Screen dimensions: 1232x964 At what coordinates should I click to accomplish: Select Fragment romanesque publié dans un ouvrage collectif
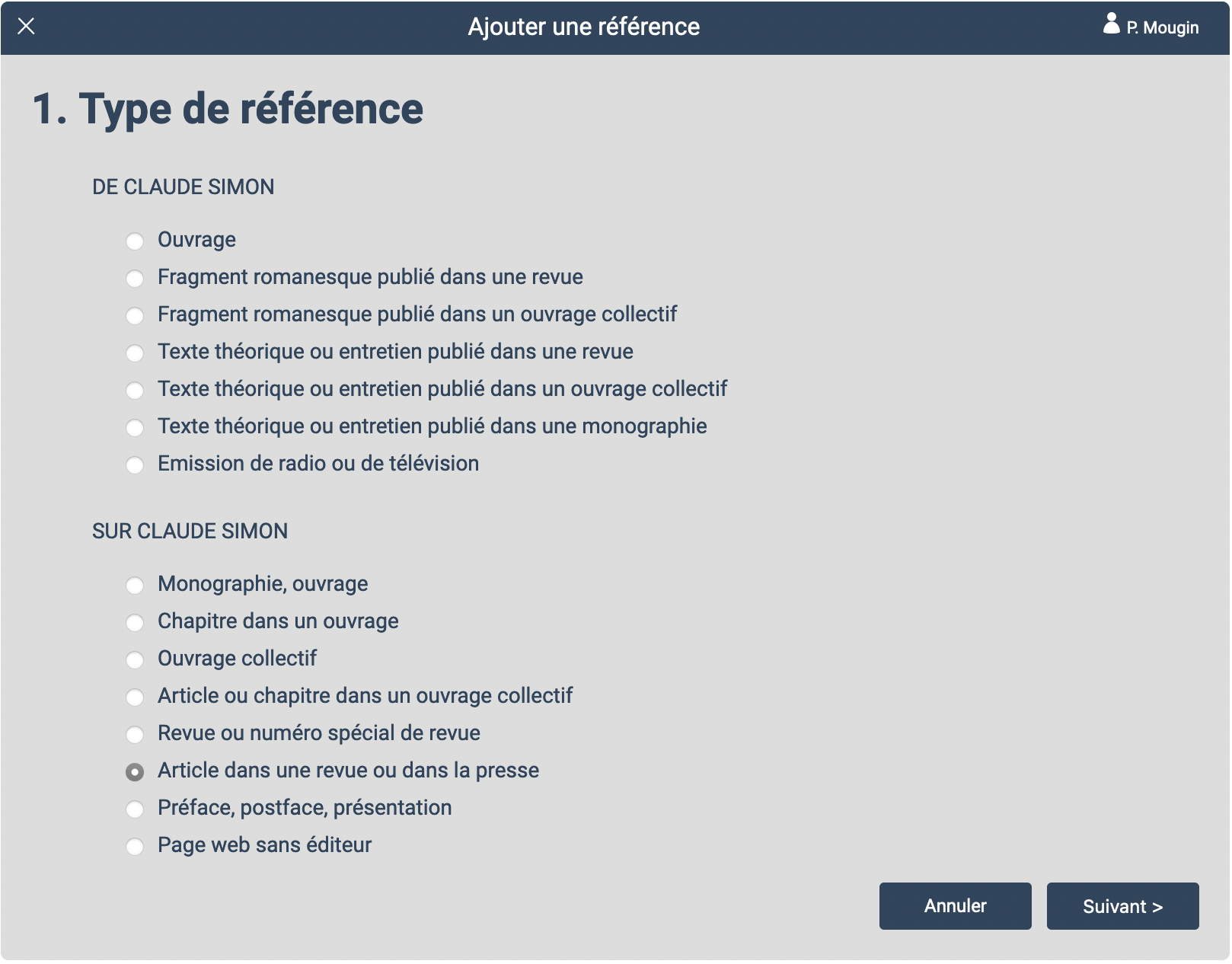135,316
